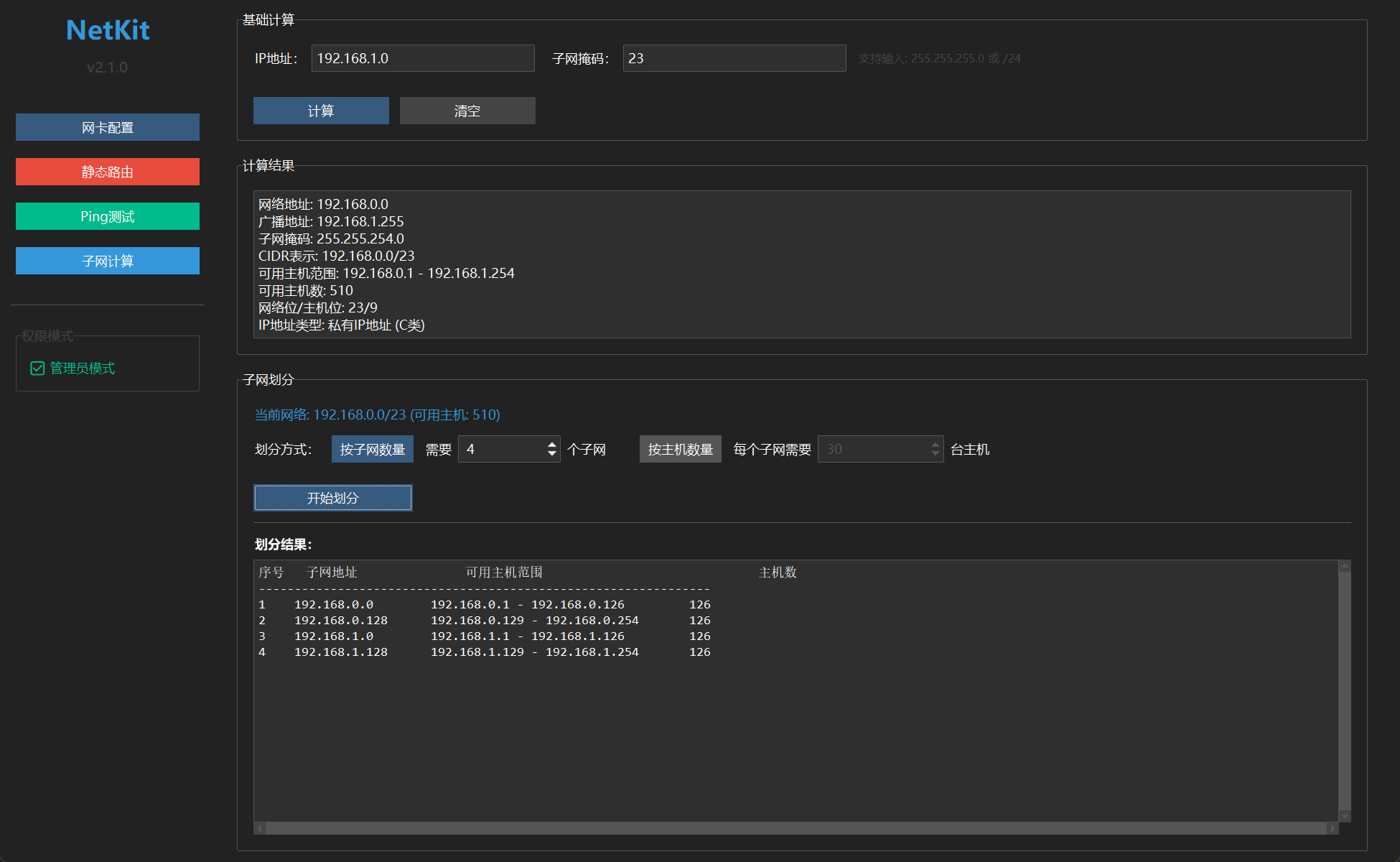Click the vertical scrollbar track in results
The image size is (1400, 862).
1345,691
